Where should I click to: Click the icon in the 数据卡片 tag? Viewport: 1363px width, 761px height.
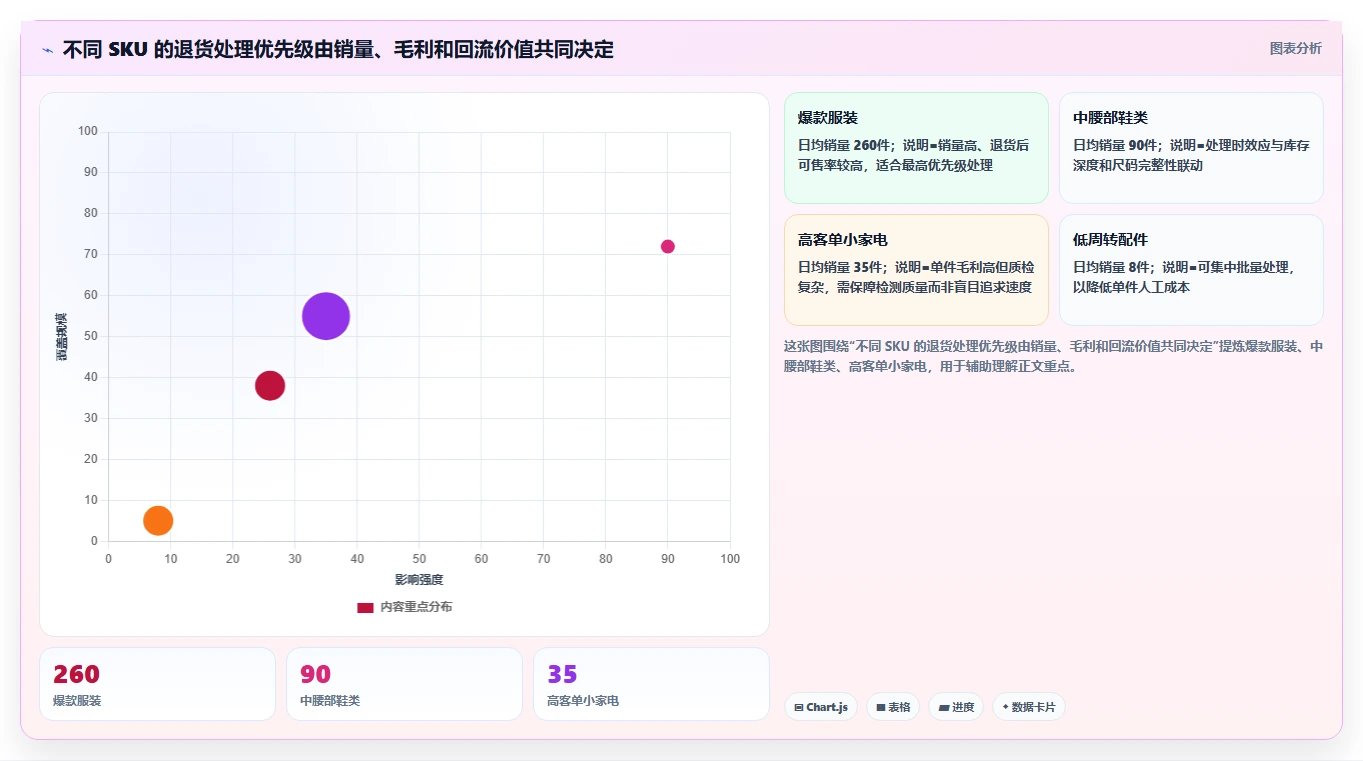1005,707
